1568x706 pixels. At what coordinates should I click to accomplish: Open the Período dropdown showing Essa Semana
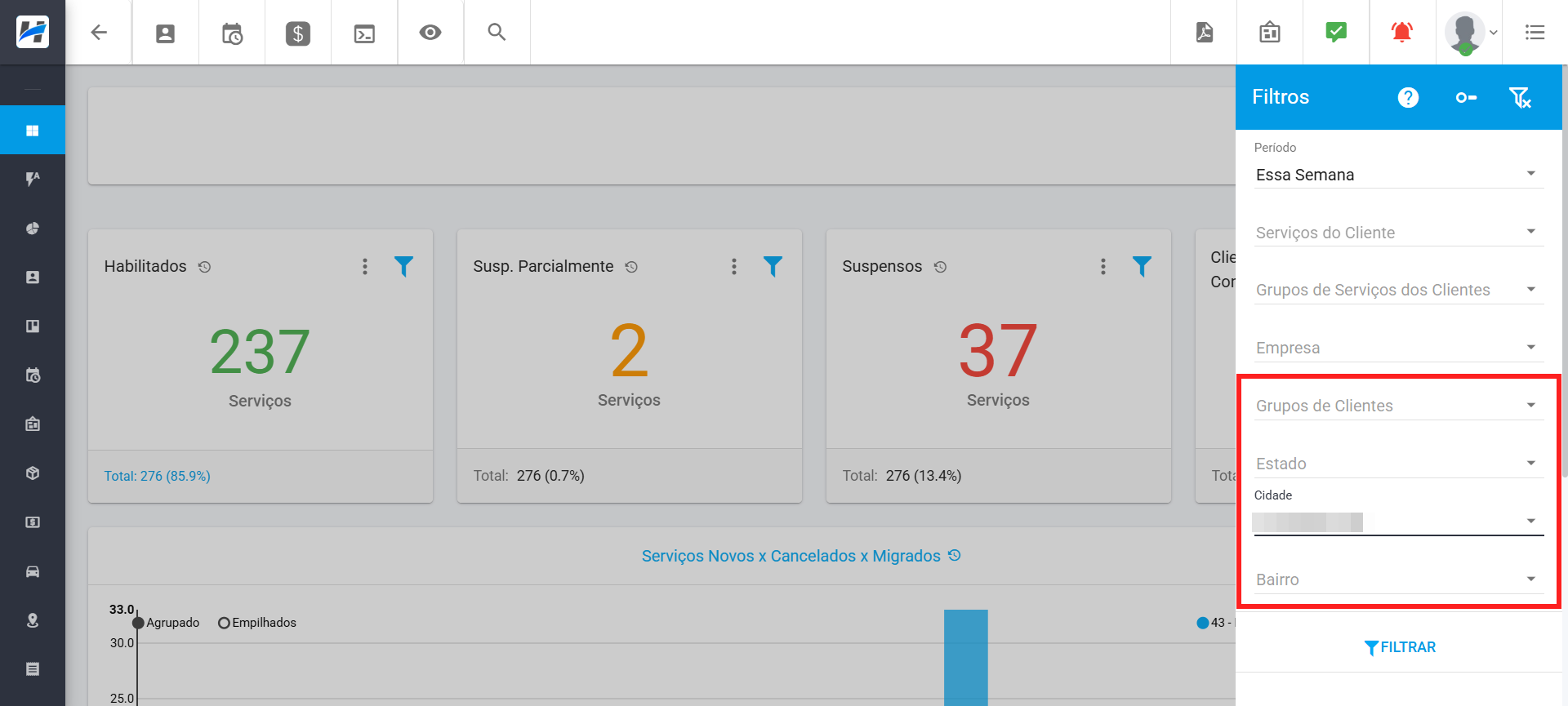pyautogui.click(x=1399, y=175)
